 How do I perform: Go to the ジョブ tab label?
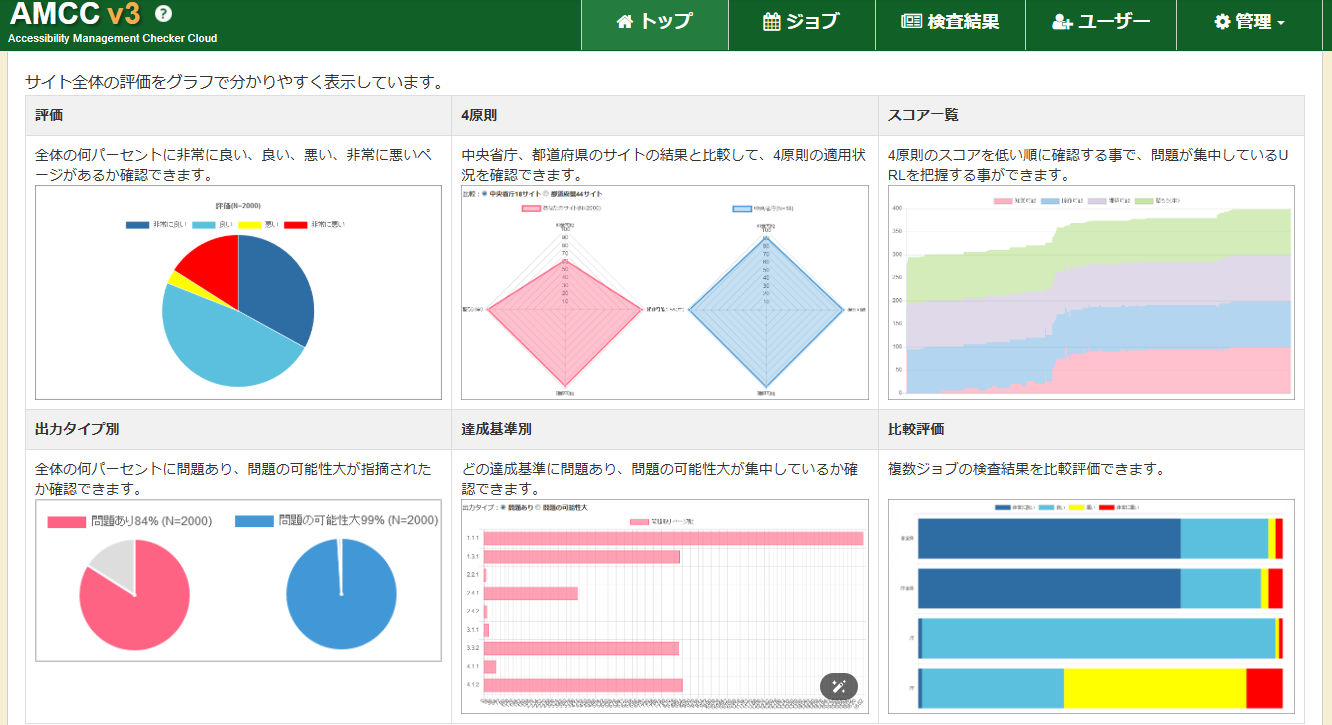click(x=812, y=21)
